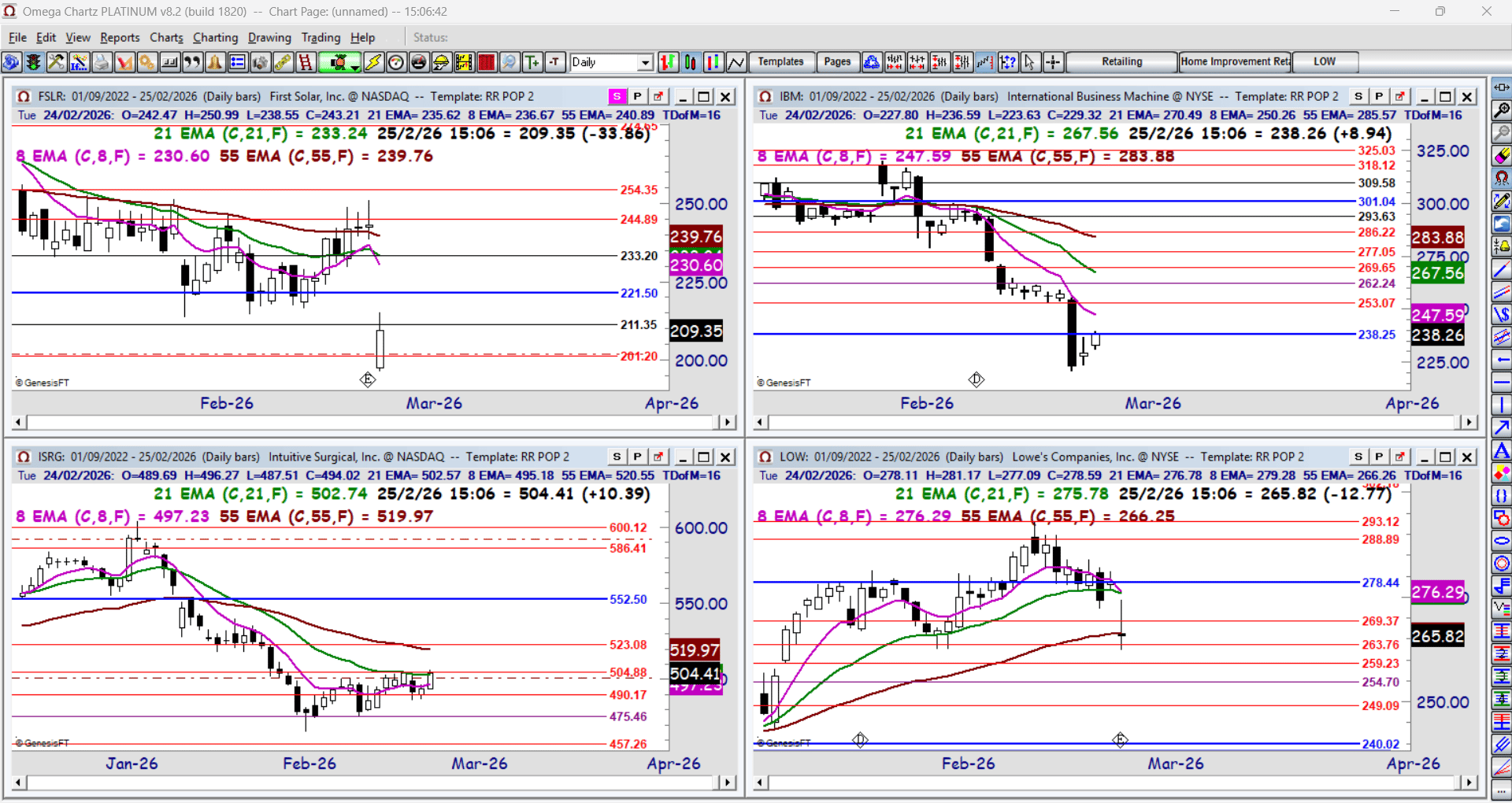Open the Reports menu
Image resolution: width=1512 pixels, height=803 pixels.
[x=120, y=38]
